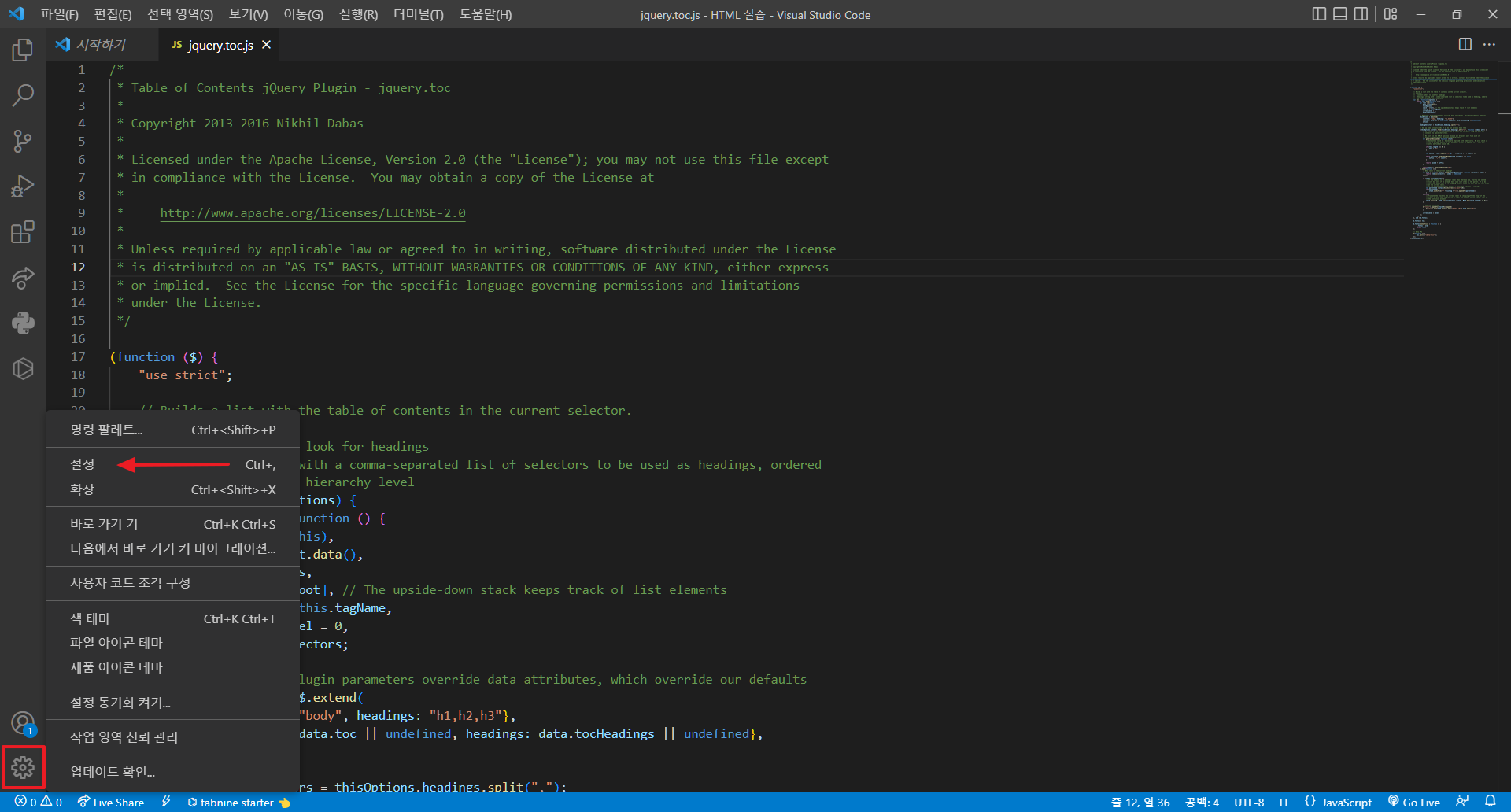Click tabnine starter in status bar
Viewport: 1511px width, 812px height.
pyautogui.click(x=239, y=802)
